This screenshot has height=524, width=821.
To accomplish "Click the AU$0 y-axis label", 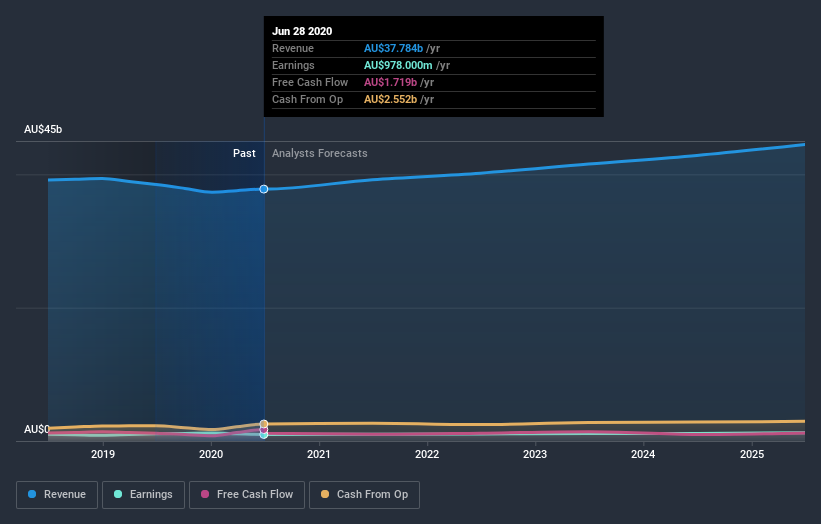I will coord(37,429).
